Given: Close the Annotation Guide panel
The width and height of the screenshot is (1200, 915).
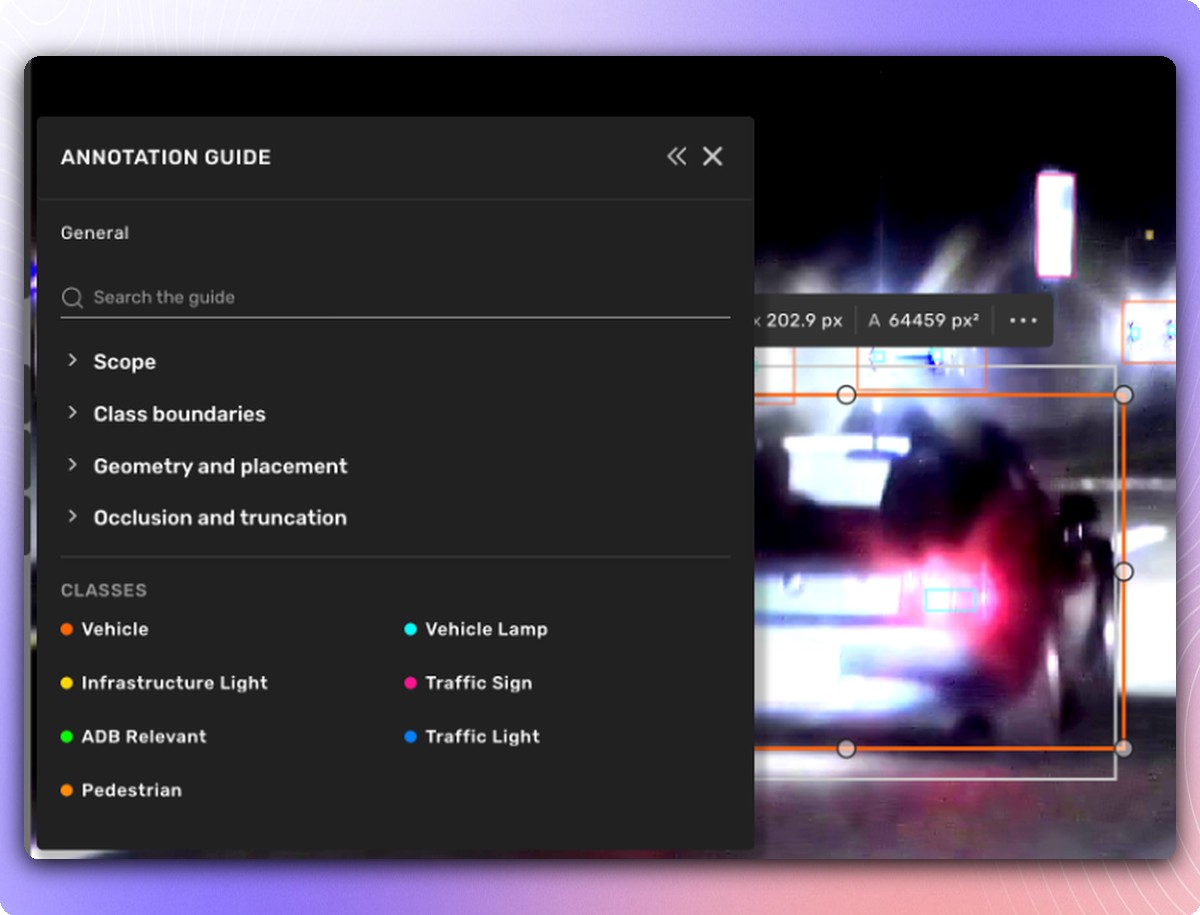Looking at the screenshot, I should click(712, 156).
